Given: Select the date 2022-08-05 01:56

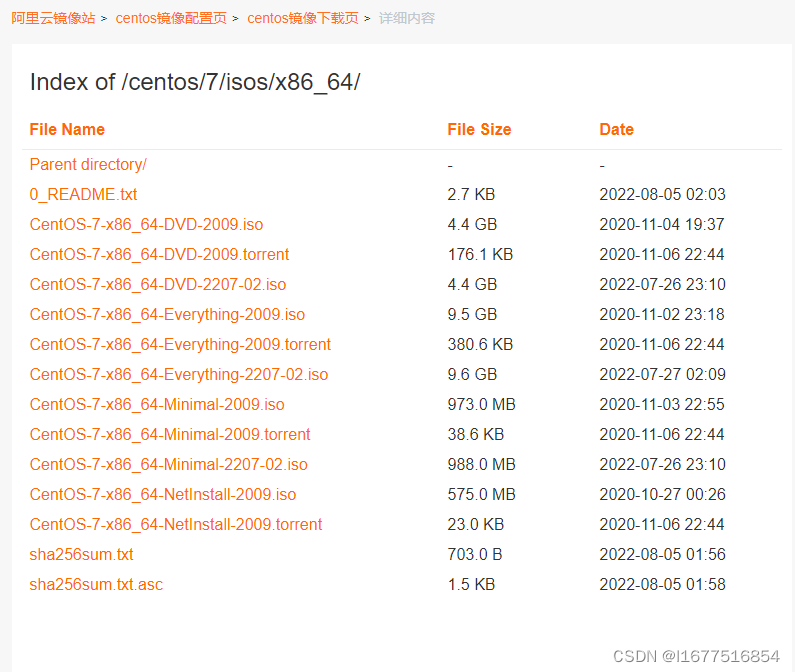Looking at the screenshot, I should pyautogui.click(x=662, y=554).
